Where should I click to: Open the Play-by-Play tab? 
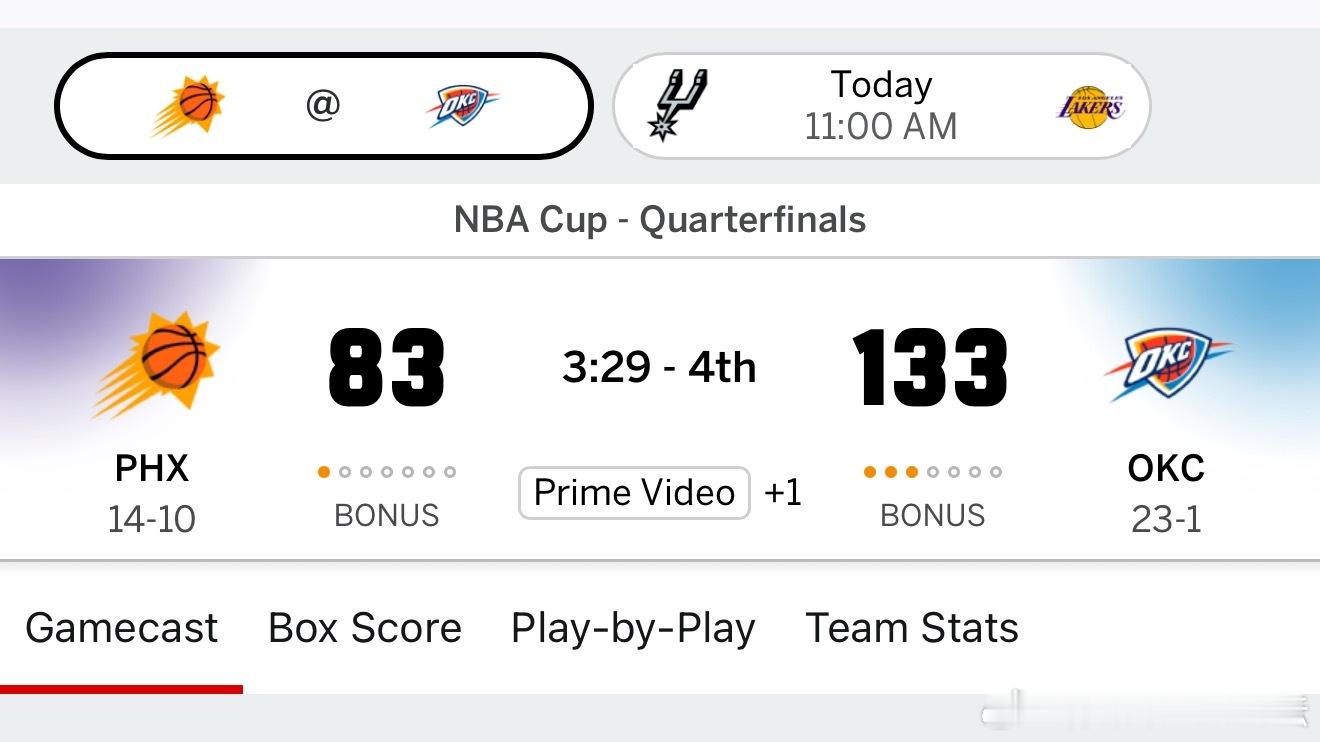click(x=634, y=628)
